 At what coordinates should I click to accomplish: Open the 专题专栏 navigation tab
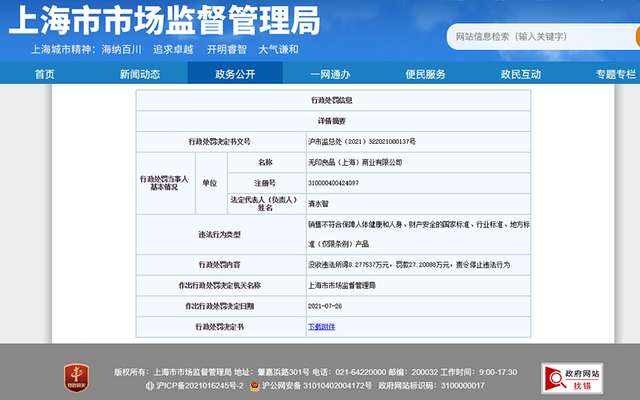tap(613, 74)
